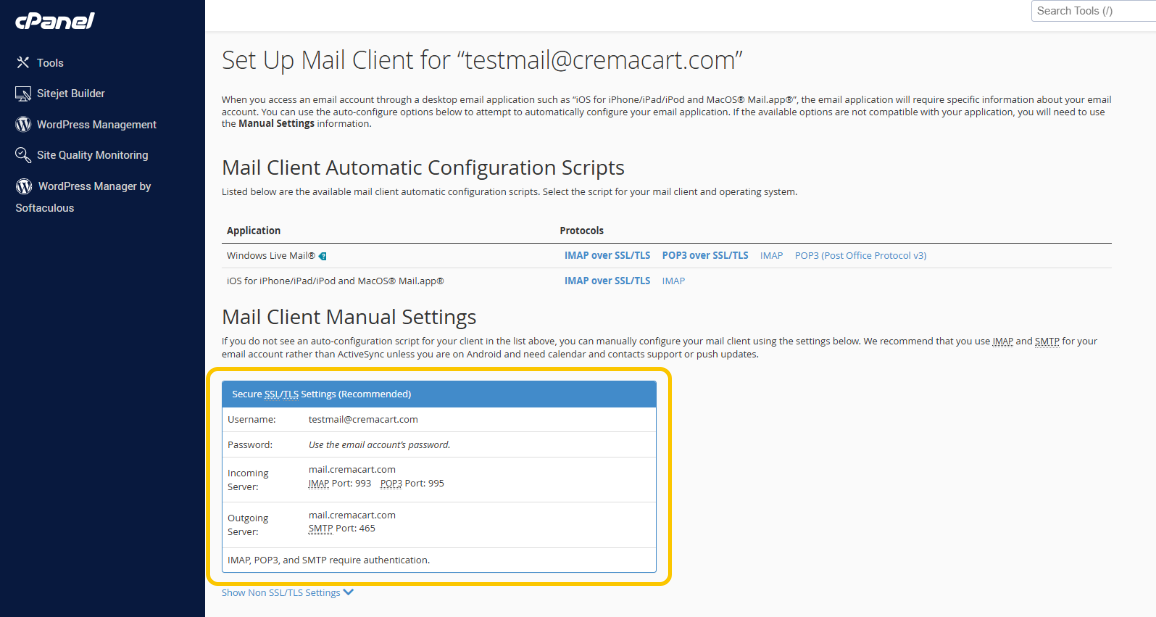Click Mail Client Manual Settings heading
The height and width of the screenshot is (617, 1156).
click(349, 317)
